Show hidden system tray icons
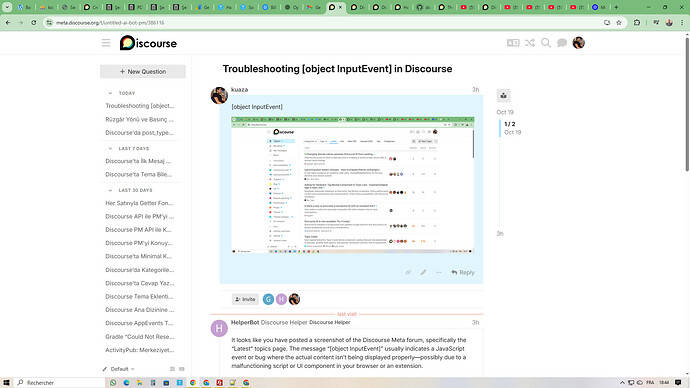 coord(622,383)
